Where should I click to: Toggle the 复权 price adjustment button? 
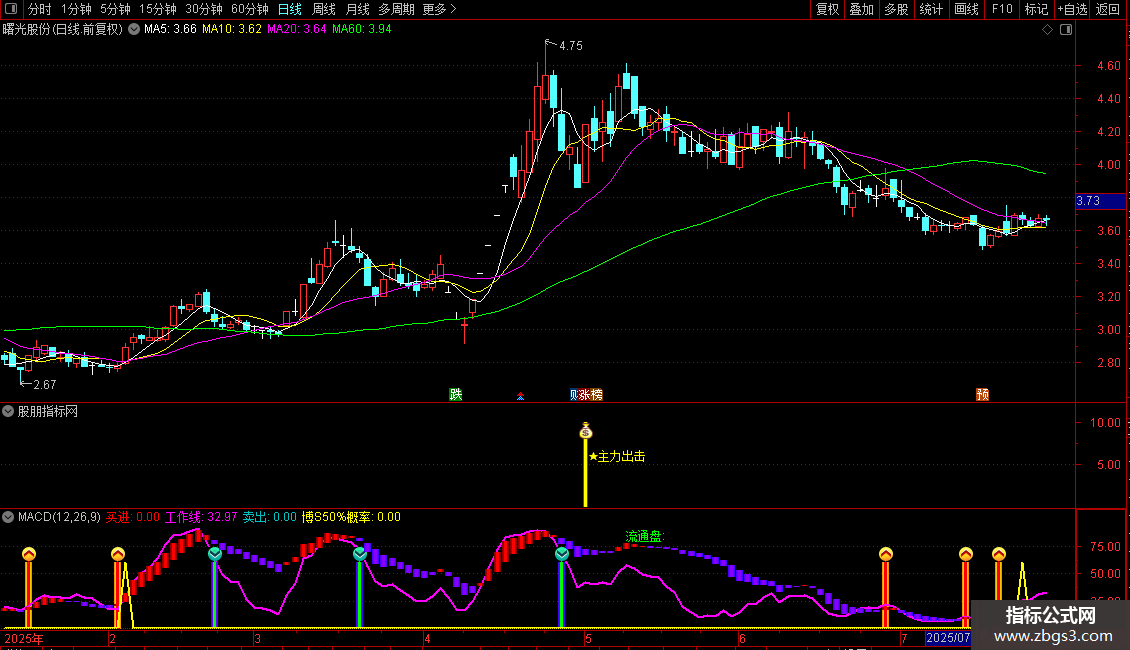pyautogui.click(x=827, y=9)
